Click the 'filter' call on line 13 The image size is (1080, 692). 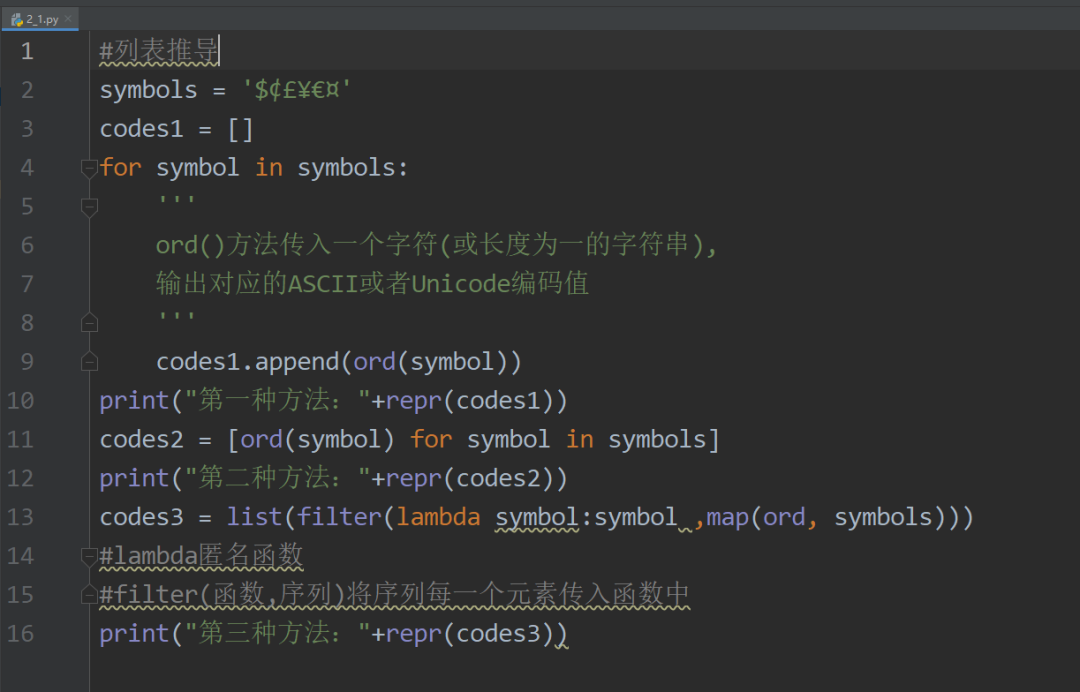click(x=340, y=517)
